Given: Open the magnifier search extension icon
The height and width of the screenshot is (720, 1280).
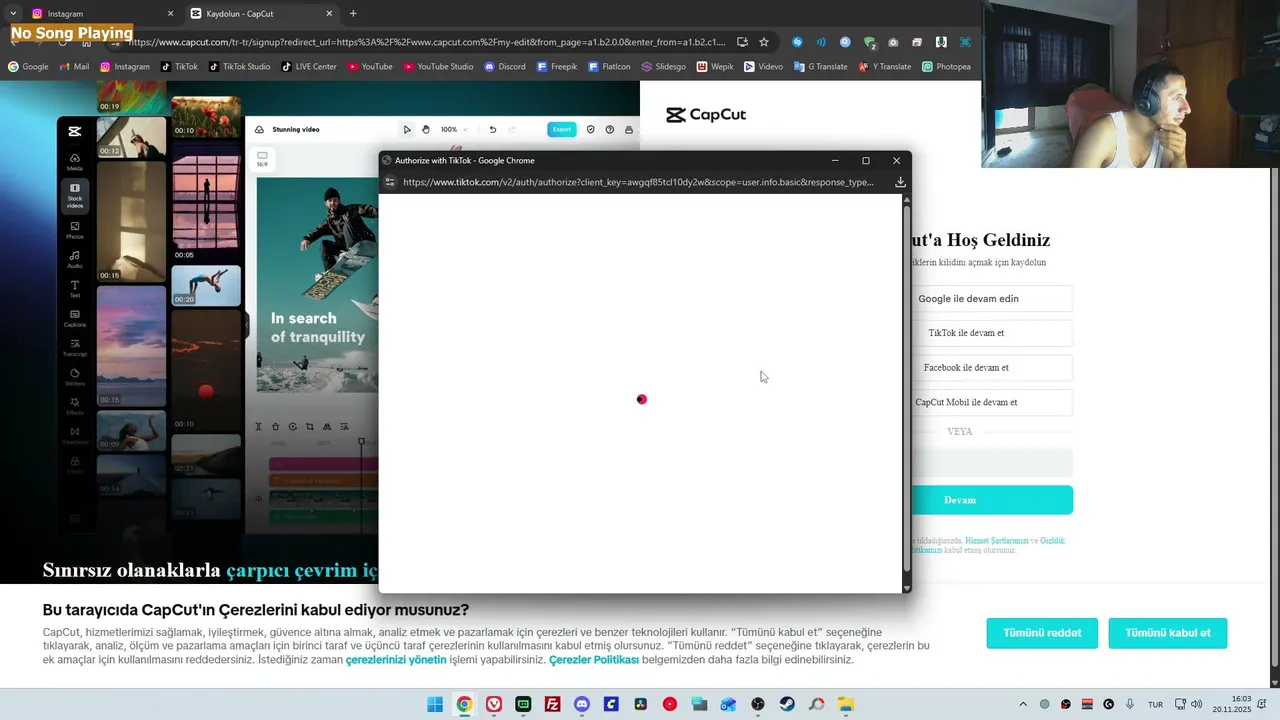Looking at the screenshot, I should pyautogui.click(x=845, y=42).
